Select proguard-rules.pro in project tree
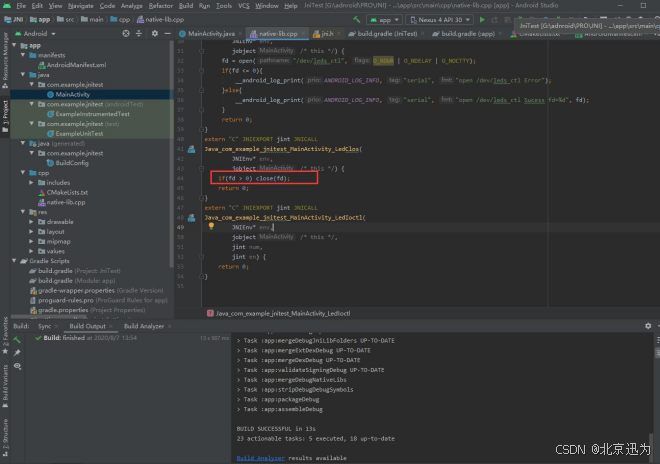This screenshot has width=660, height=464. 98,301
